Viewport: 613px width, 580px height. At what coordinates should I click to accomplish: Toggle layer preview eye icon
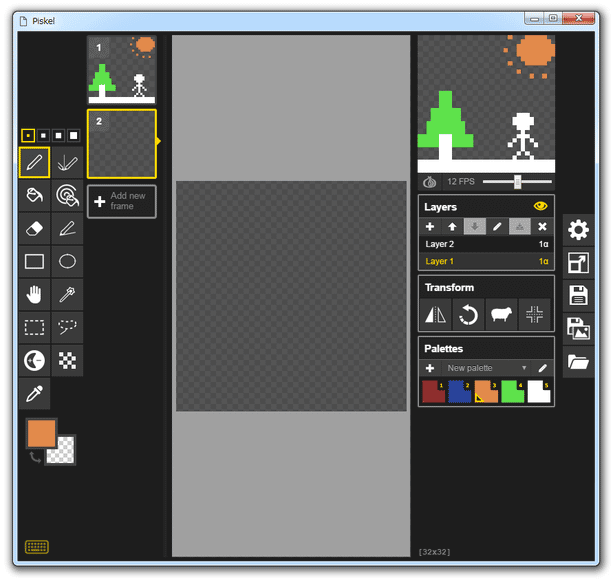pyautogui.click(x=541, y=206)
